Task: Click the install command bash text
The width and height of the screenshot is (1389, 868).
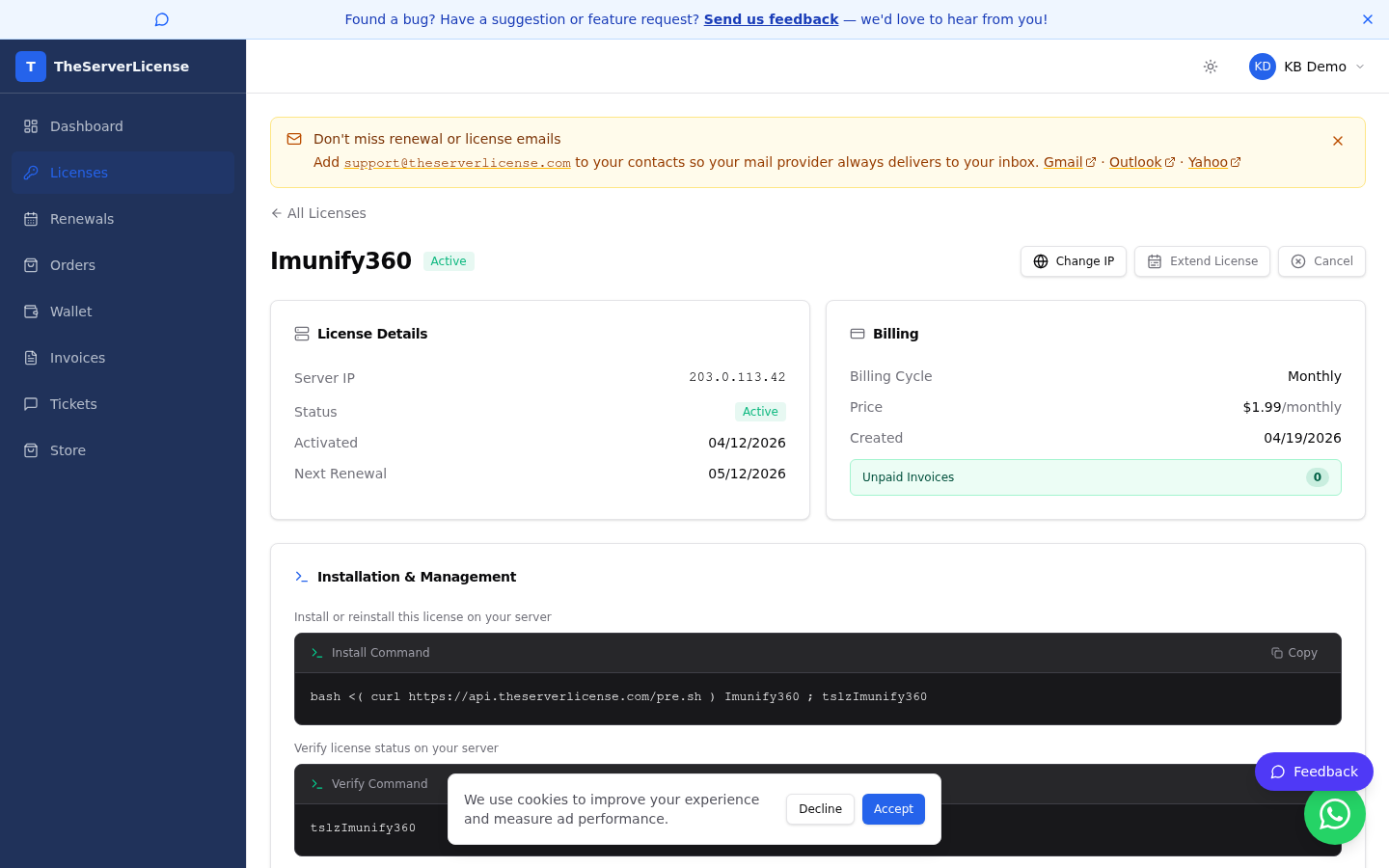Action: pyautogui.click(x=618, y=696)
